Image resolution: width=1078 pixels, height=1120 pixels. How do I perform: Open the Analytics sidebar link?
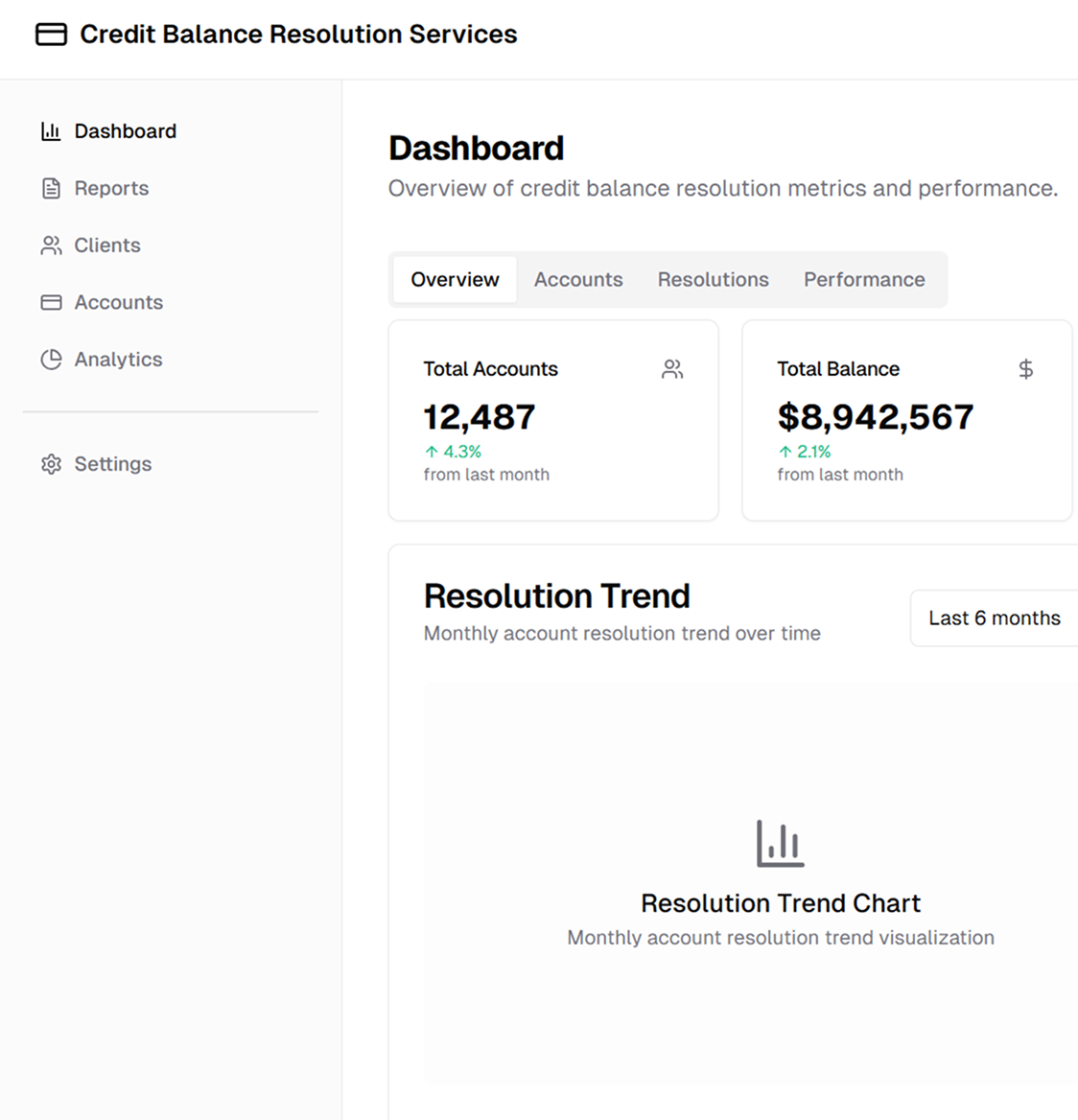pos(118,360)
